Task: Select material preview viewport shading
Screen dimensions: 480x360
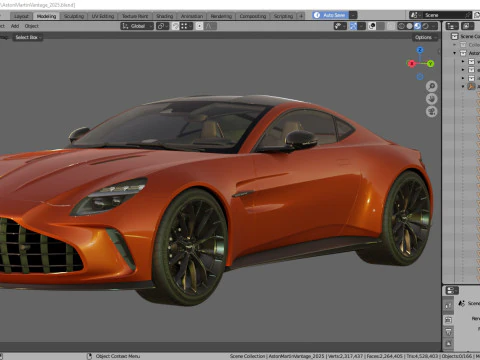Action: [417, 26]
